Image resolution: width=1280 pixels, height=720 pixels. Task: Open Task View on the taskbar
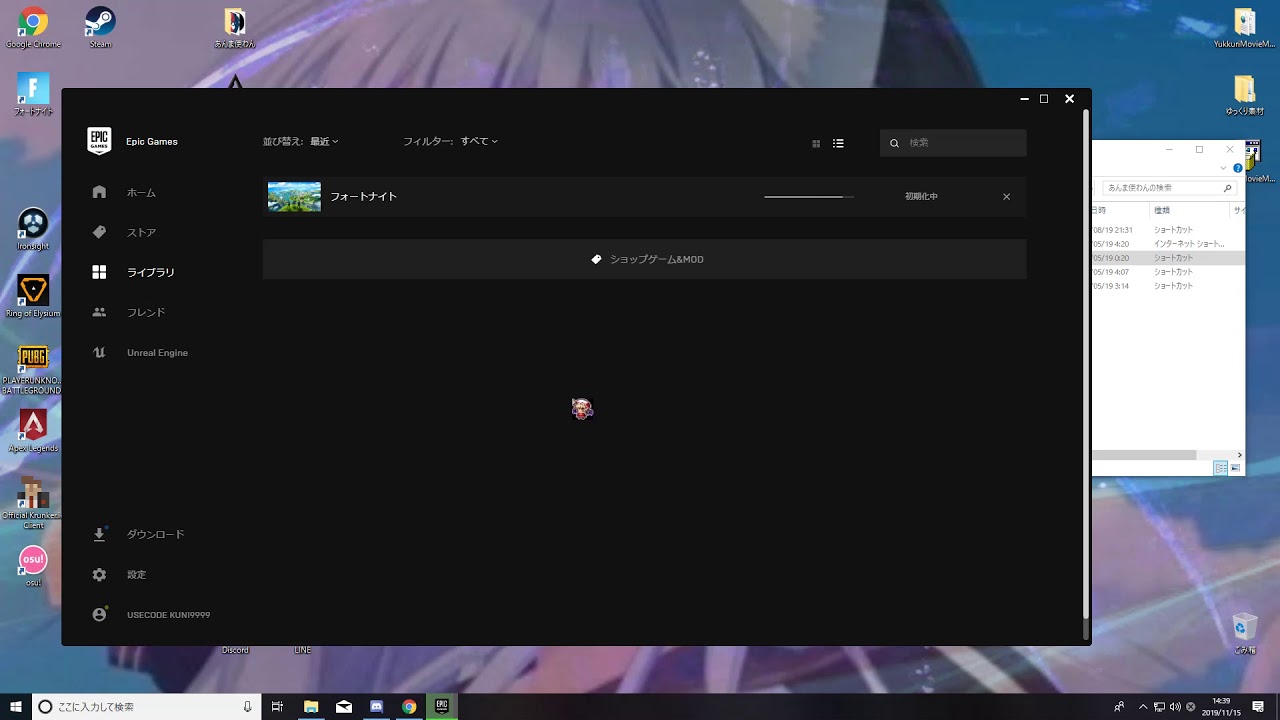[278, 707]
